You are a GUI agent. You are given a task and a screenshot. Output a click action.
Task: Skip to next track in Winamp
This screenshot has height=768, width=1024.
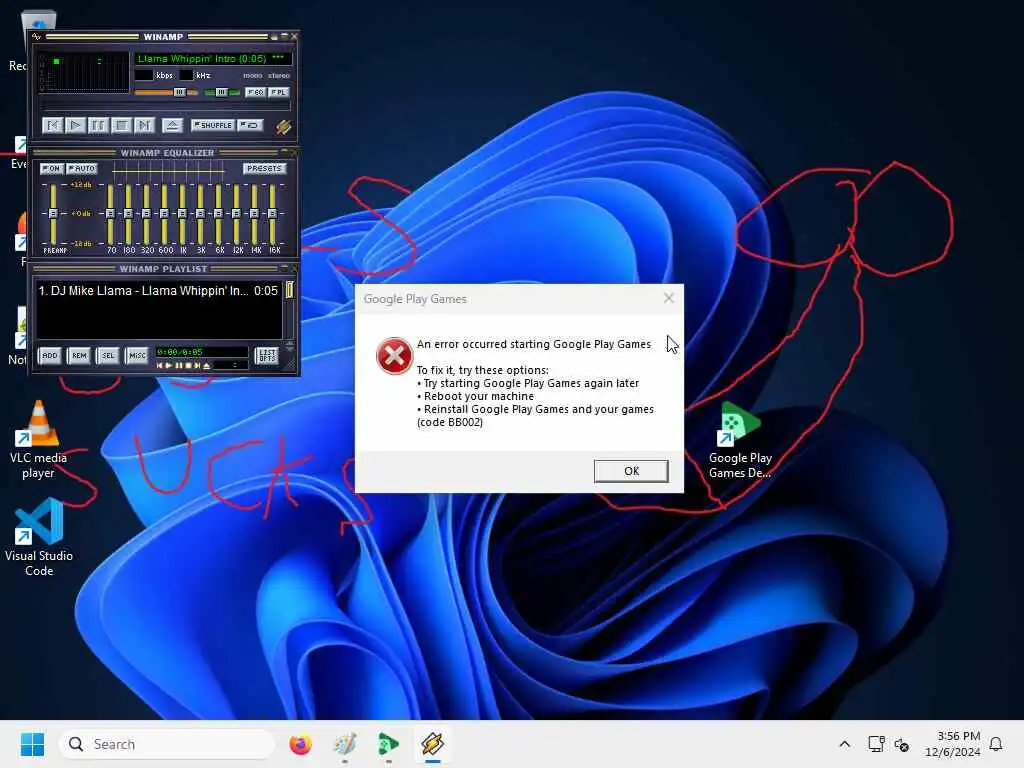coord(144,125)
